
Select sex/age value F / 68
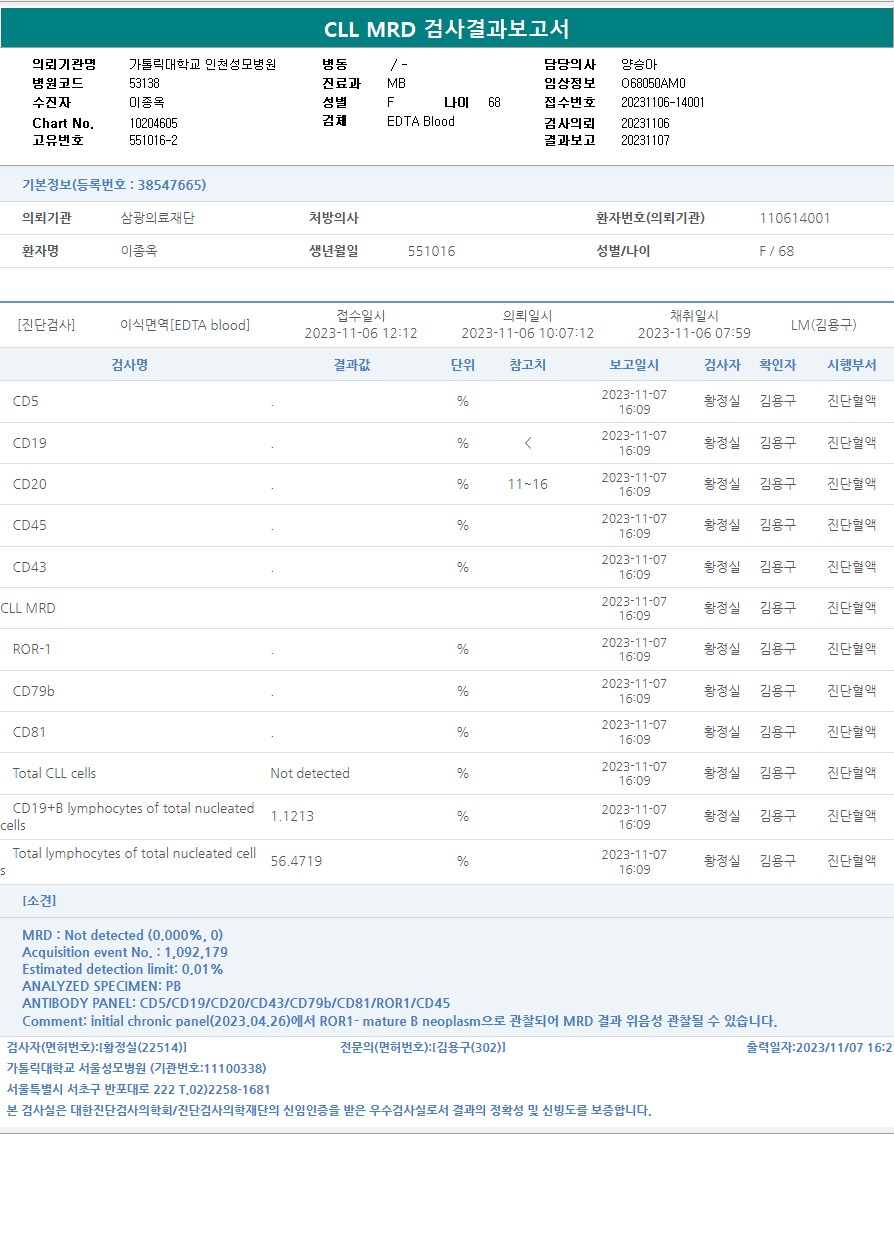pos(777,251)
